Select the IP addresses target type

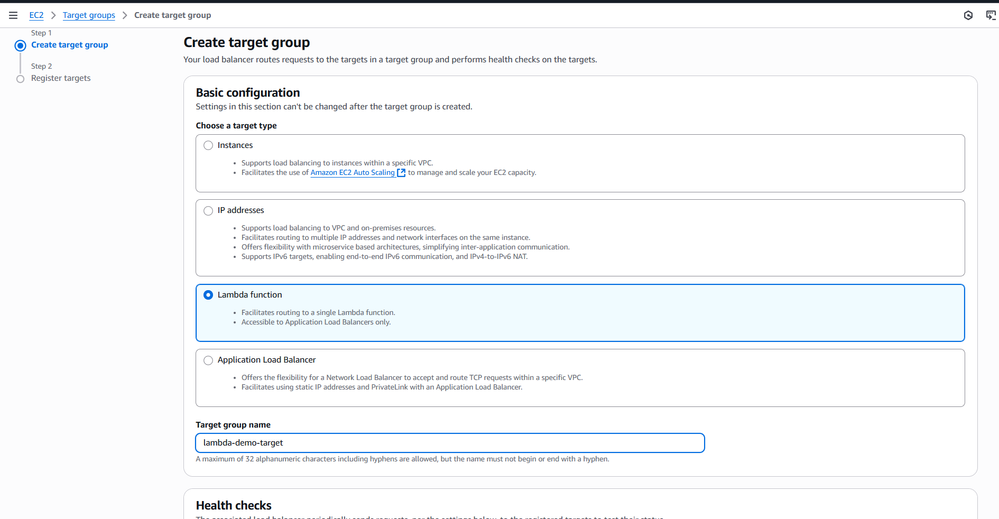point(208,210)
